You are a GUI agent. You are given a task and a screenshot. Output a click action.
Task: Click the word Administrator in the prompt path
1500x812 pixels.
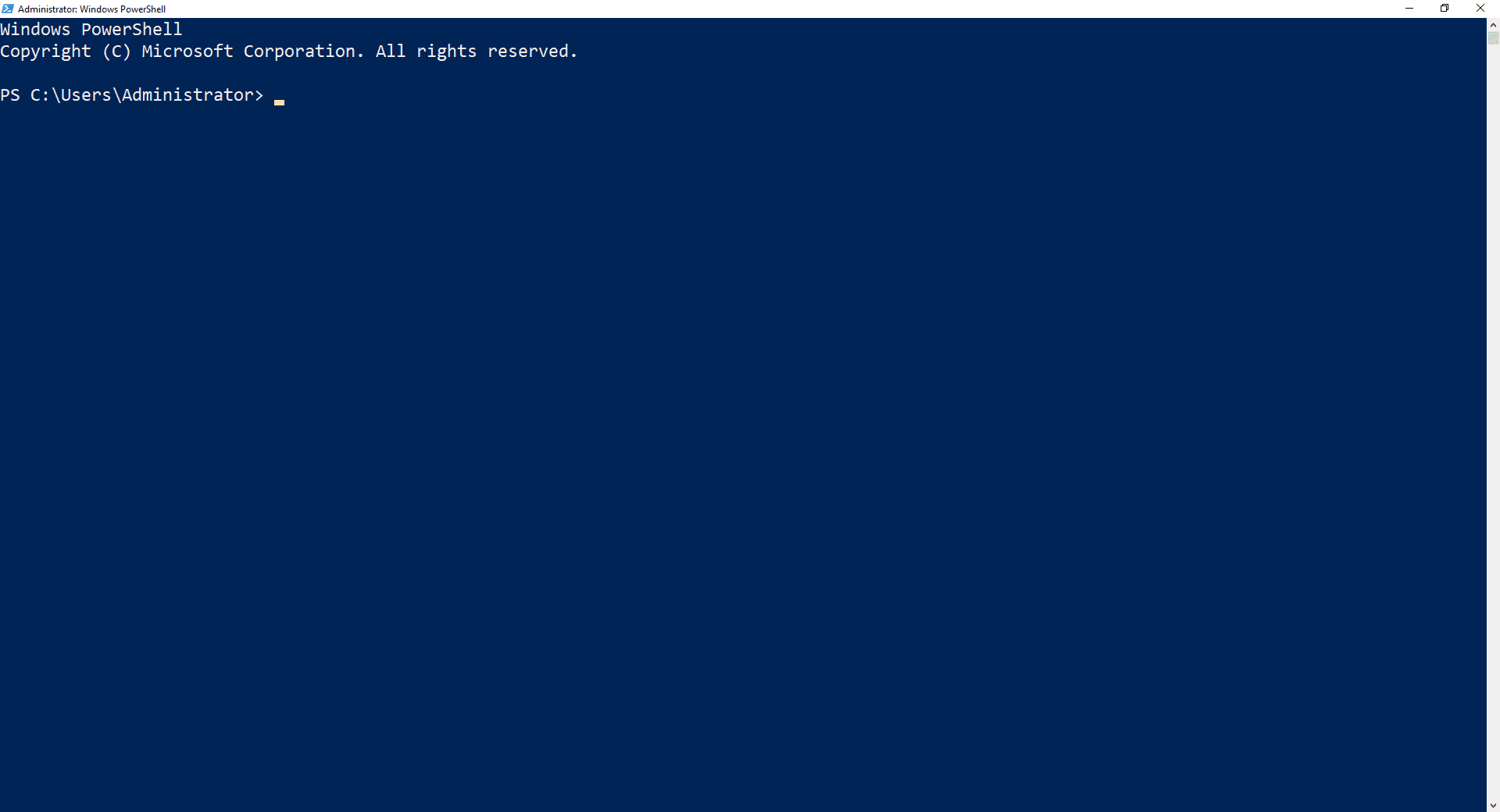click(187, 95)
